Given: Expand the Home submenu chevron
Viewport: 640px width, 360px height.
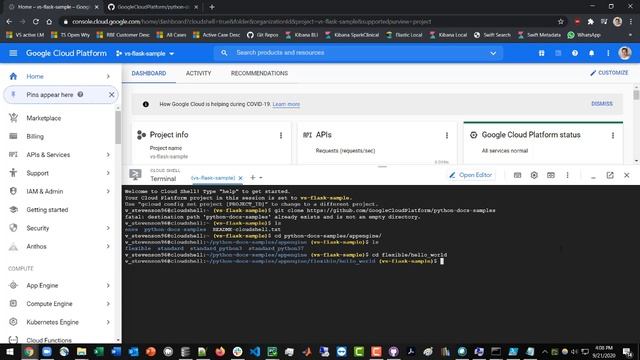Looking at the screenshot, I should (108, 76).
